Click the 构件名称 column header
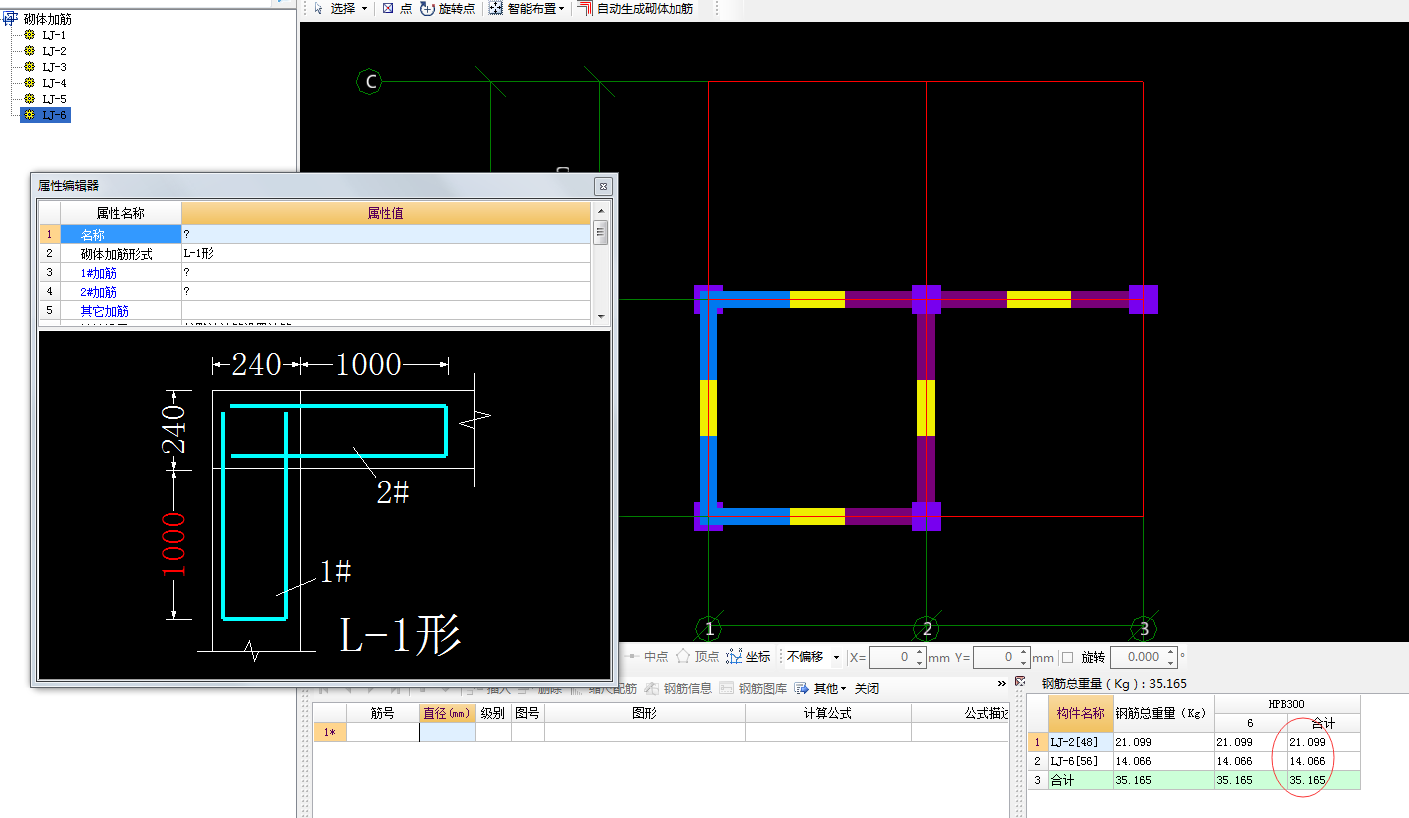This screenshot has height=818, width=1409. [x=1081, y=713]
